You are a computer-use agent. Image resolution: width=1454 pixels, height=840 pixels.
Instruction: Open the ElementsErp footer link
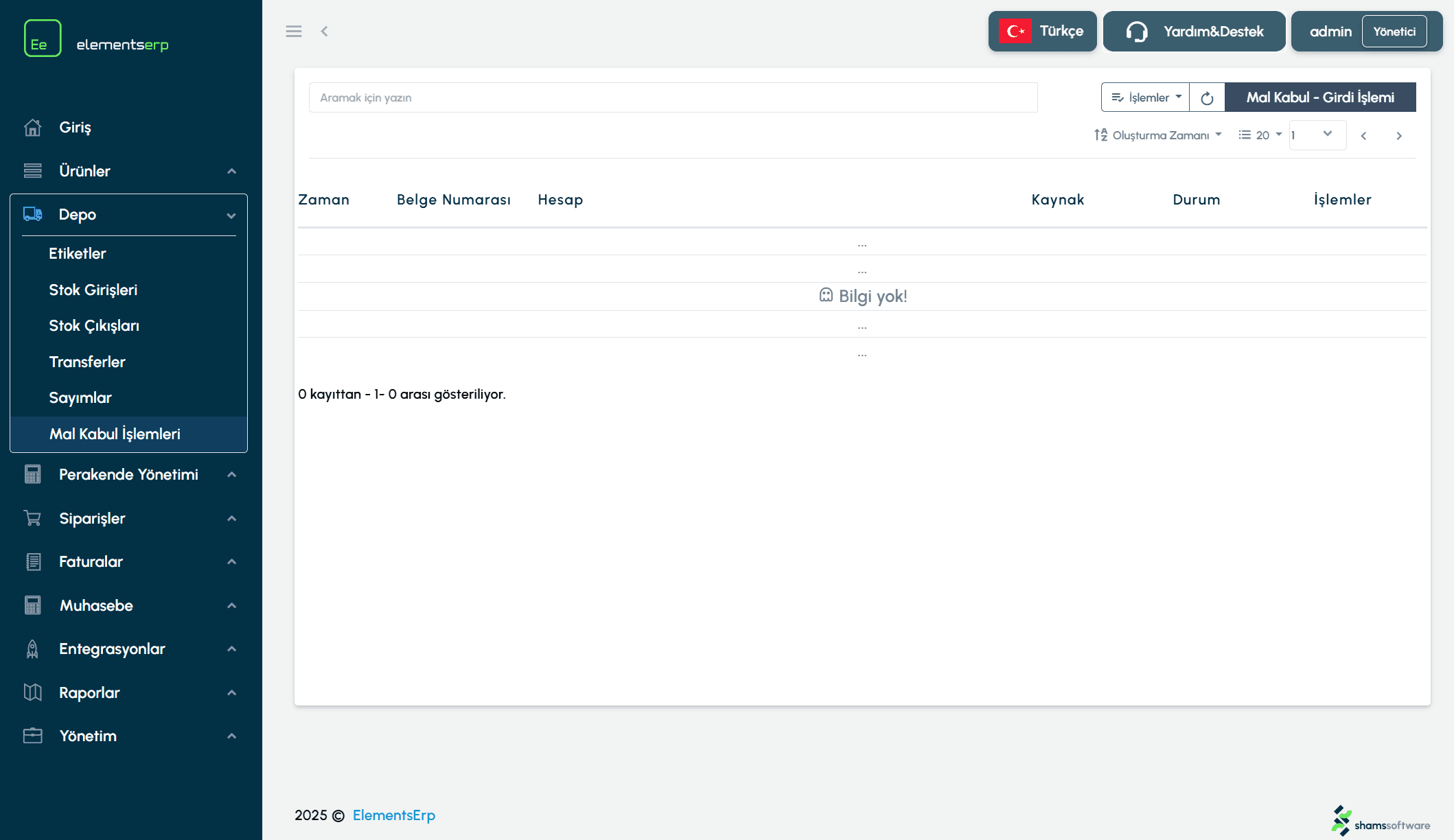point(394,815)
